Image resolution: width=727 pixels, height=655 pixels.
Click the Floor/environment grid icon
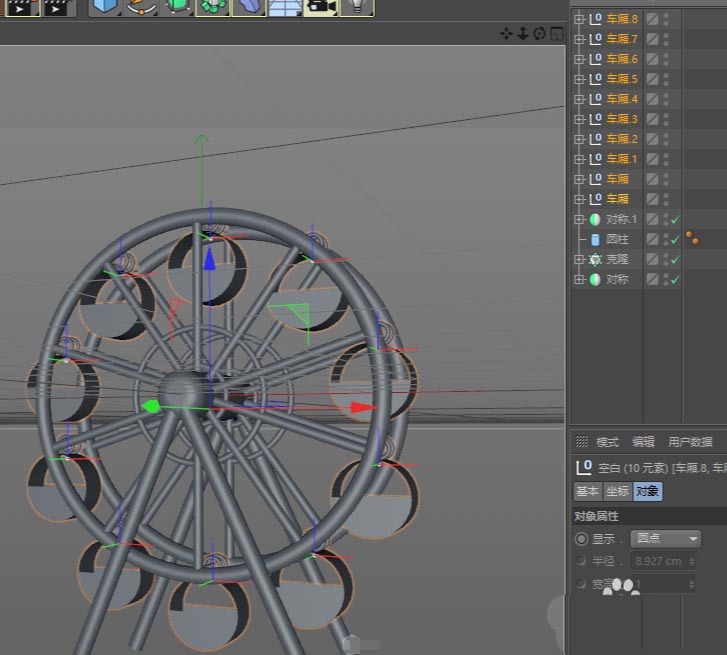285,6
